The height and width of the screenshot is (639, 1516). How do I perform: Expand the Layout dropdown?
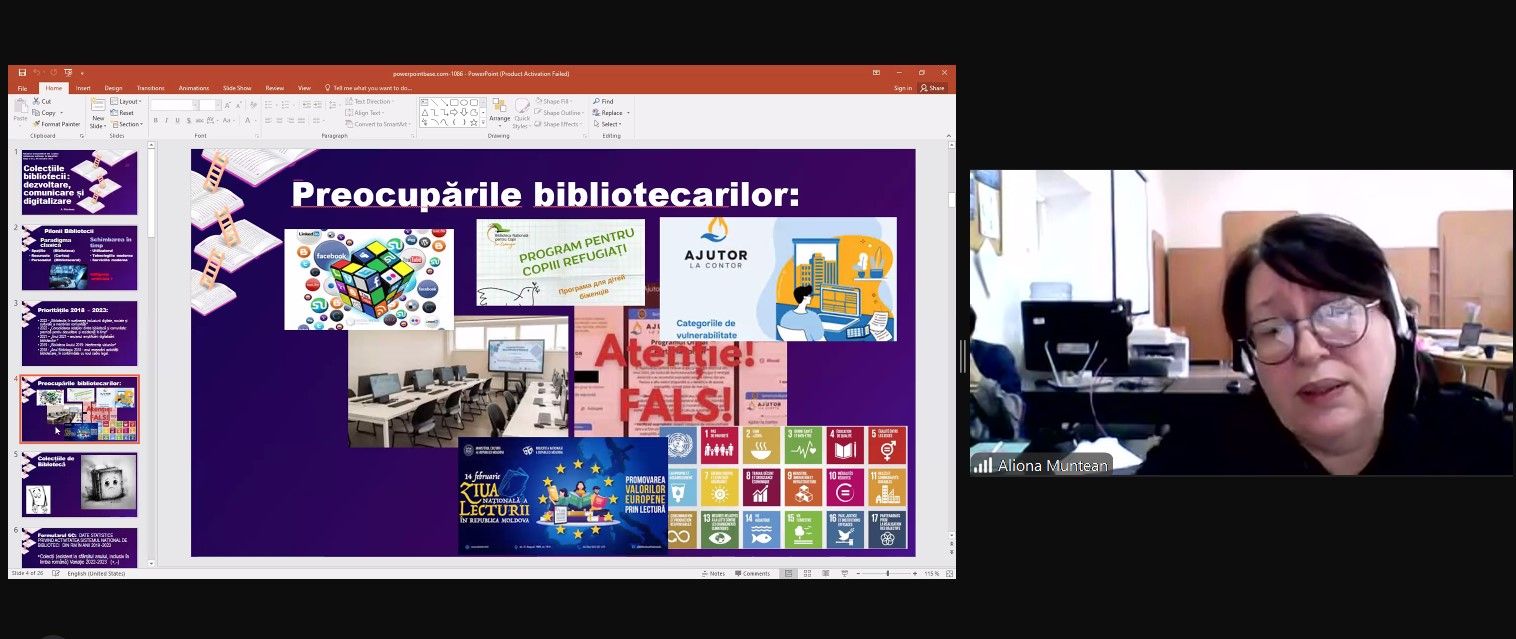[126, 101]
